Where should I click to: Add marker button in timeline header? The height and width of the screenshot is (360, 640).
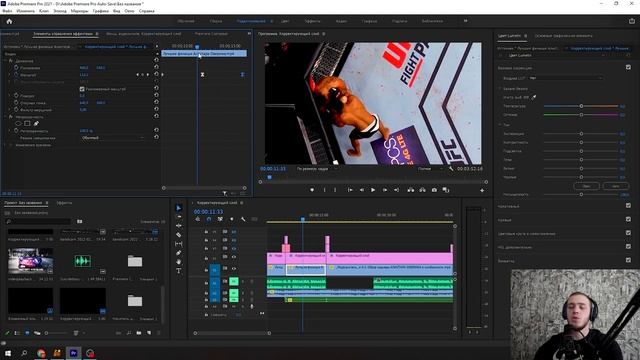click(231, 219)
